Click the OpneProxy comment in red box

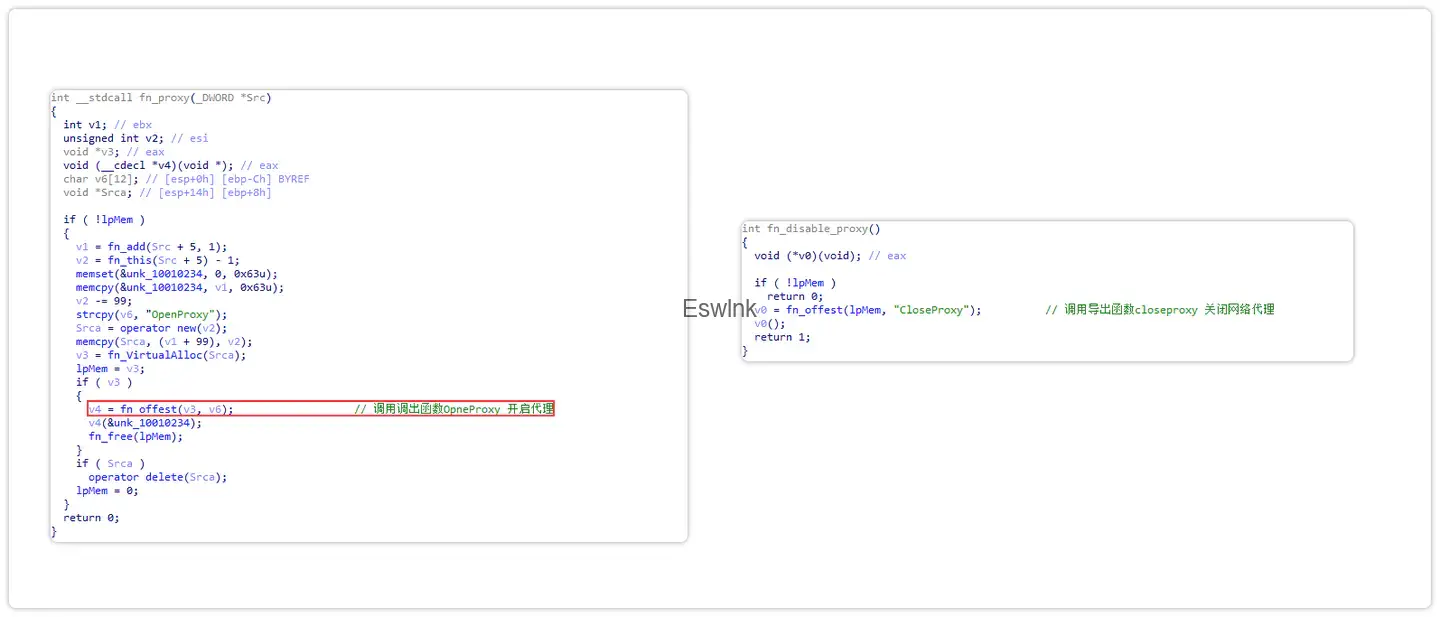click(x=454, y=409)
